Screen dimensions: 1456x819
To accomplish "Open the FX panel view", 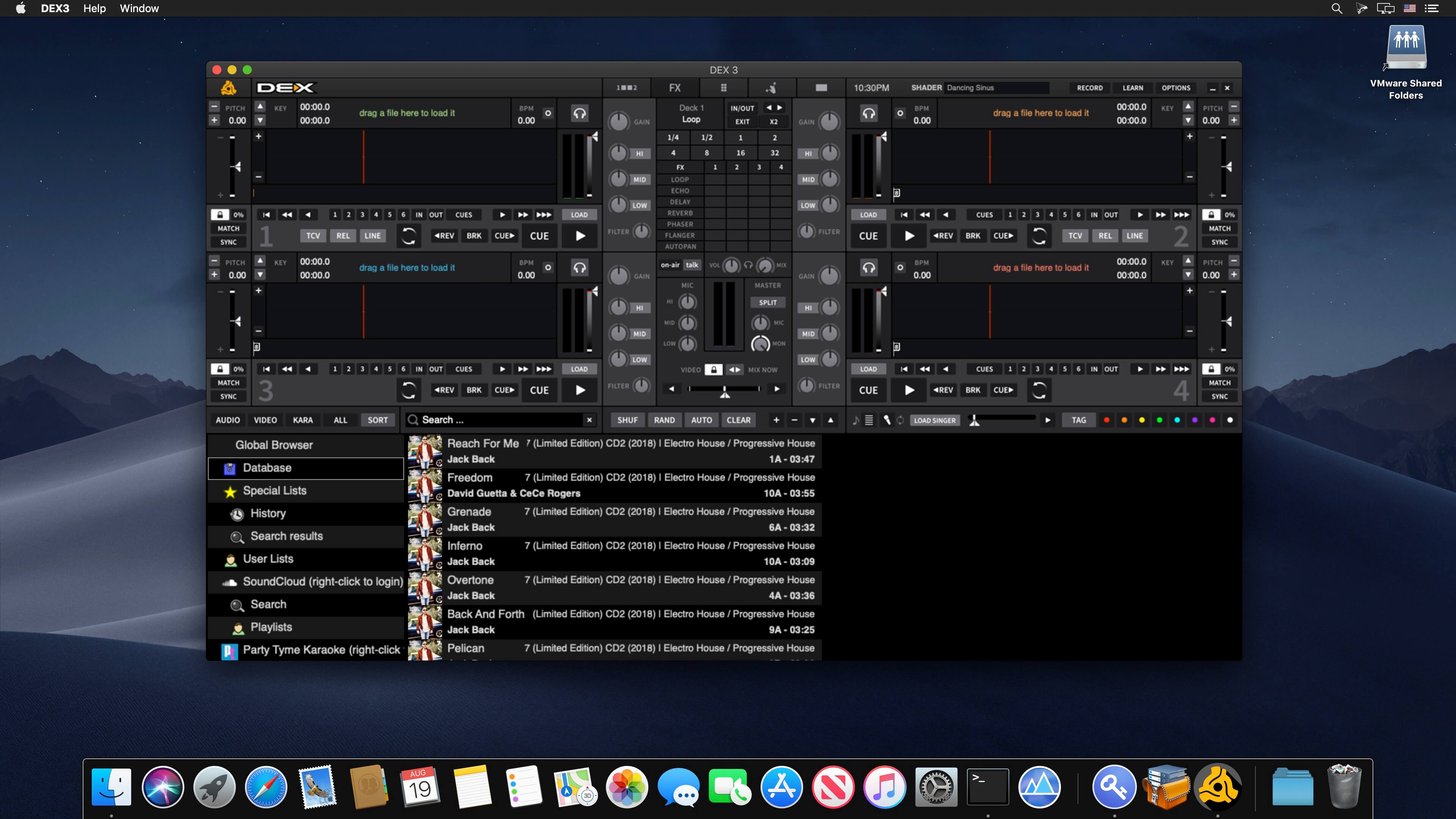I will point(674,88).
